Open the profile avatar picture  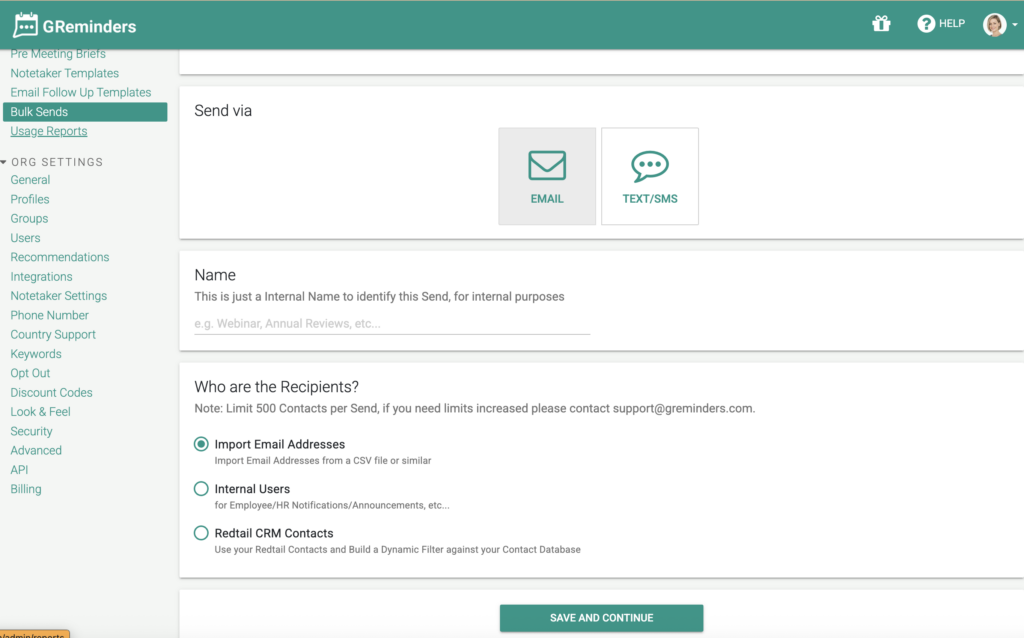pos(993,23)
